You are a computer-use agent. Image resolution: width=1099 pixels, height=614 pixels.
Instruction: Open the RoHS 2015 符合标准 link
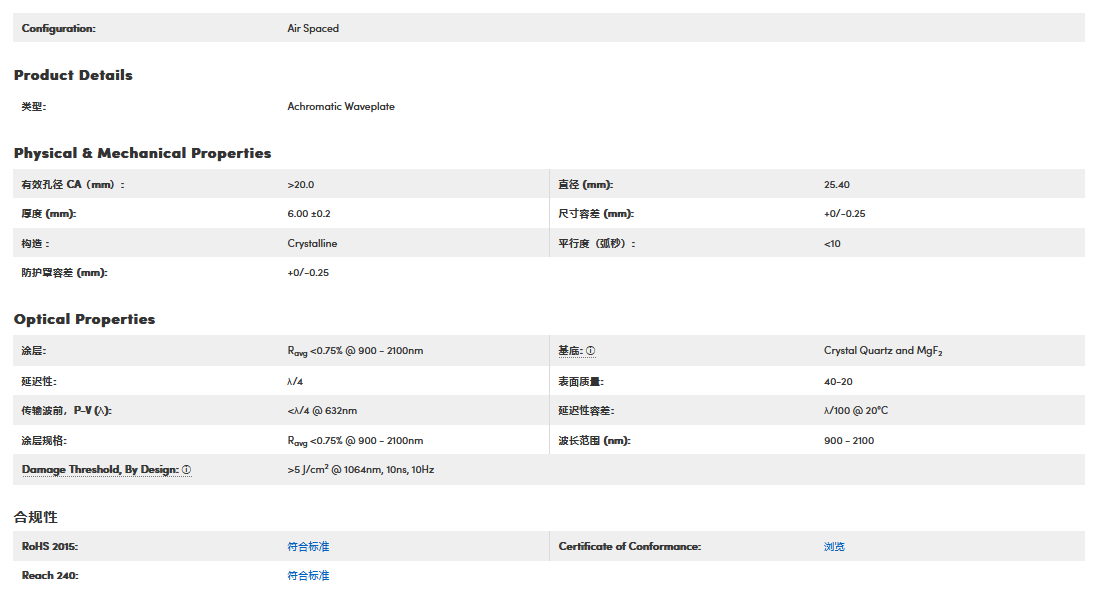(x=308, y=547)
